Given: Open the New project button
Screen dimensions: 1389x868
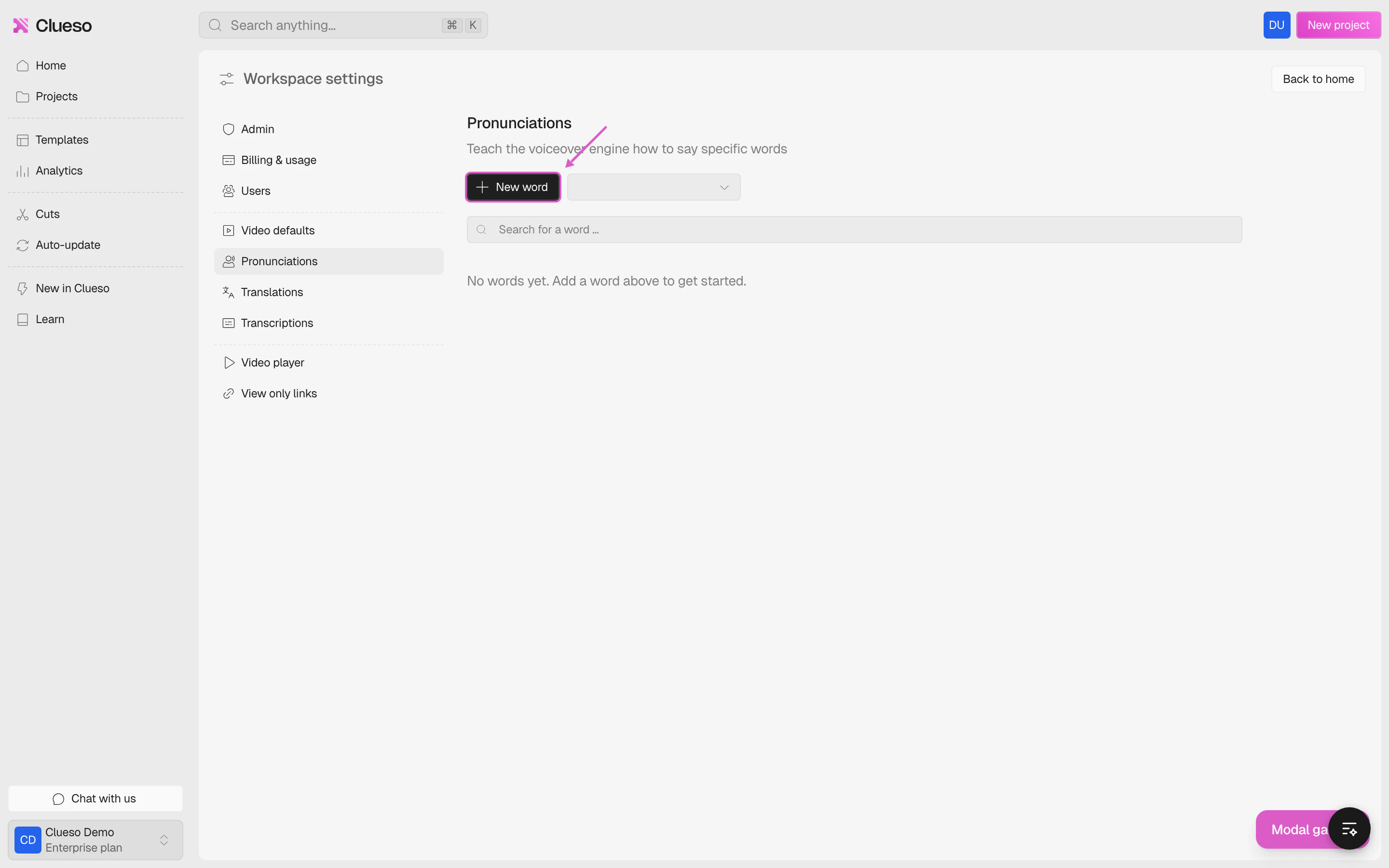Looking at the screenshot, I should click(x=1337, y=25).
